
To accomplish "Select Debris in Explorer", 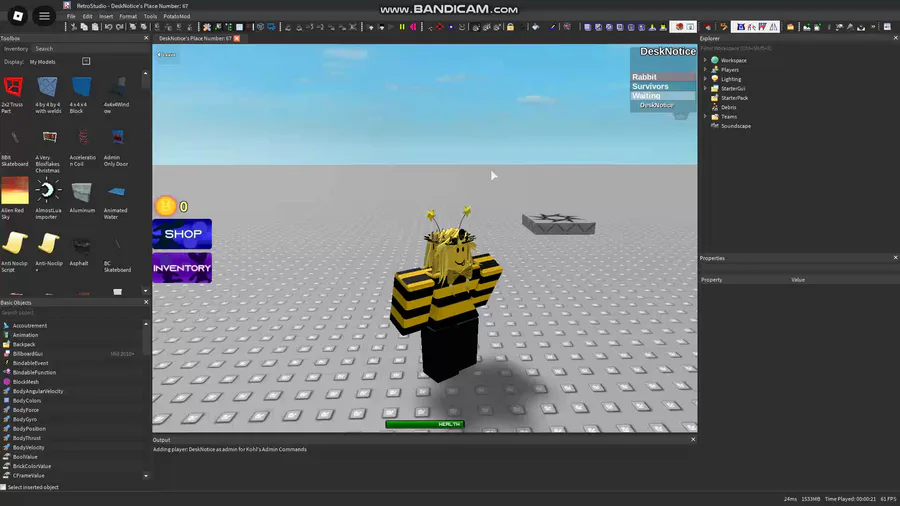I will 728,107.
